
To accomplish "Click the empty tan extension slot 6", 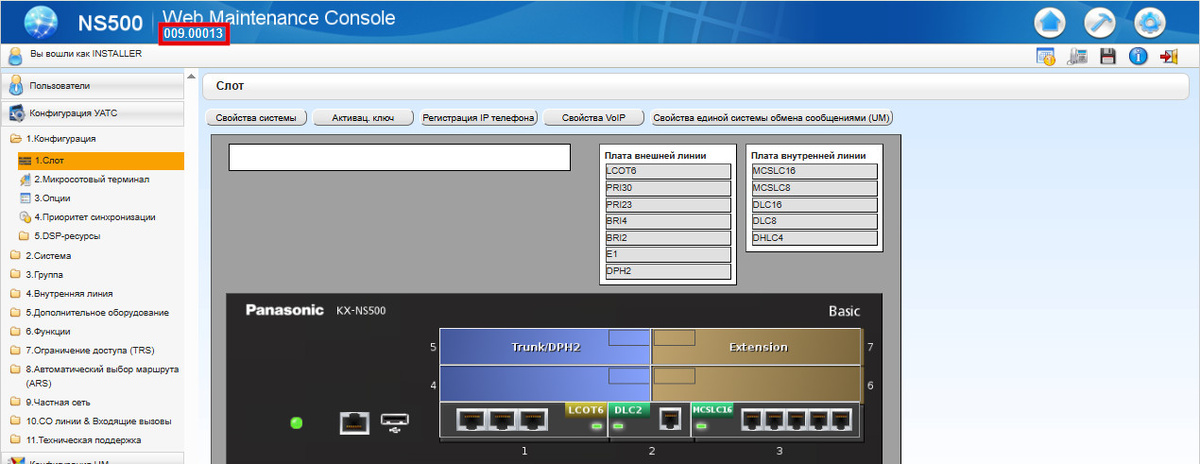I will (757, 384).
